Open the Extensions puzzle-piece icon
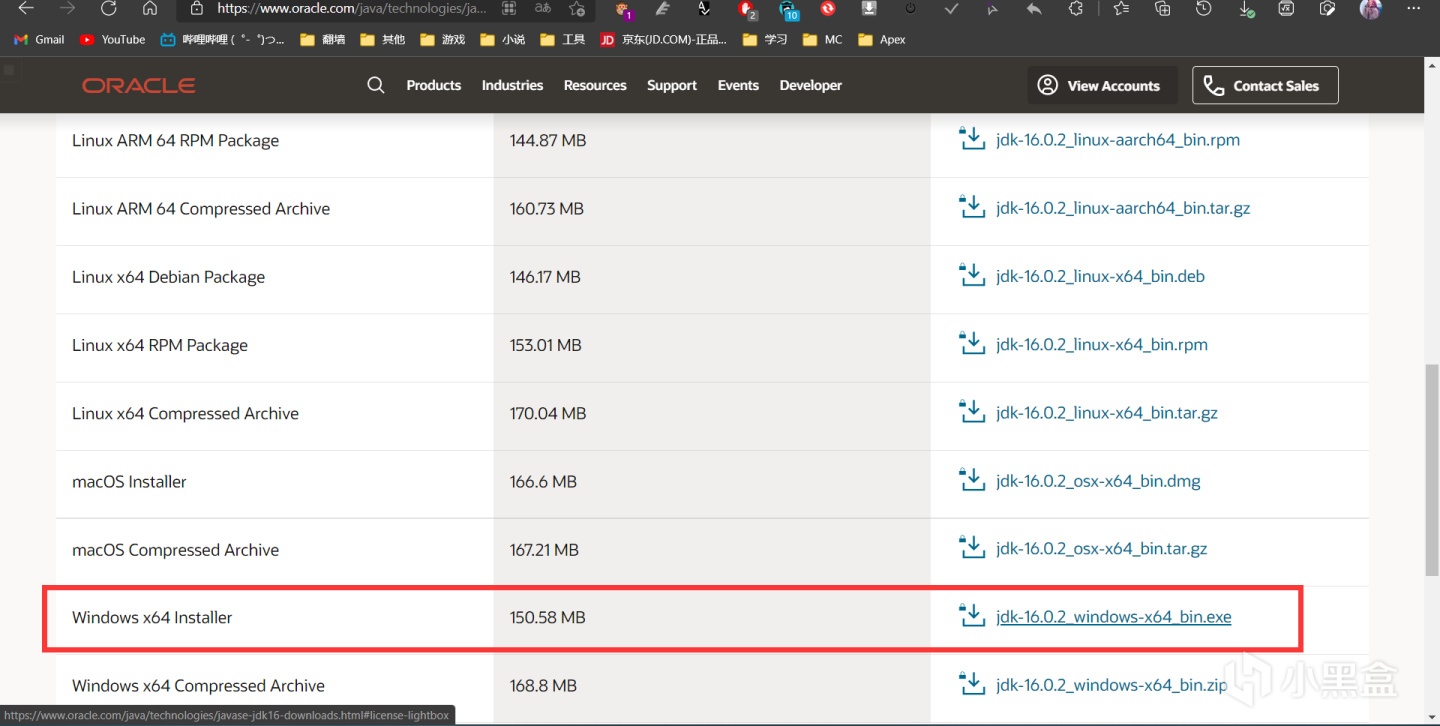1440x726 pixels. coord(1076,8)
